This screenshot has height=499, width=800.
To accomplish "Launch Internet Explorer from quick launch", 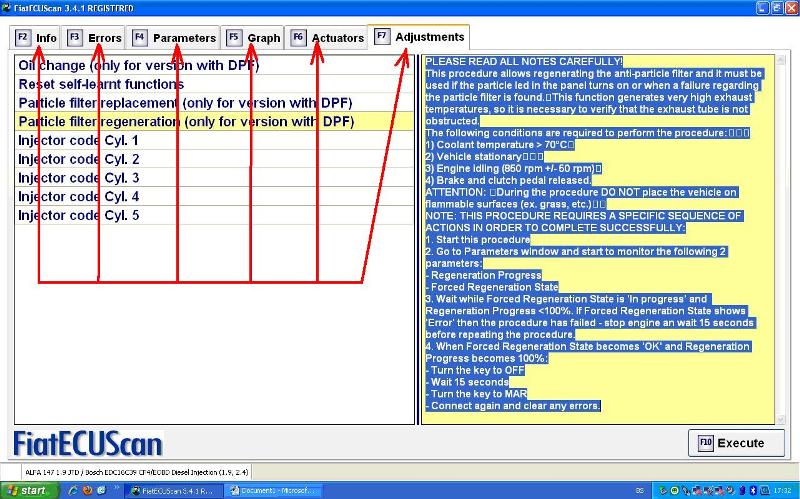I will point(72,490).
